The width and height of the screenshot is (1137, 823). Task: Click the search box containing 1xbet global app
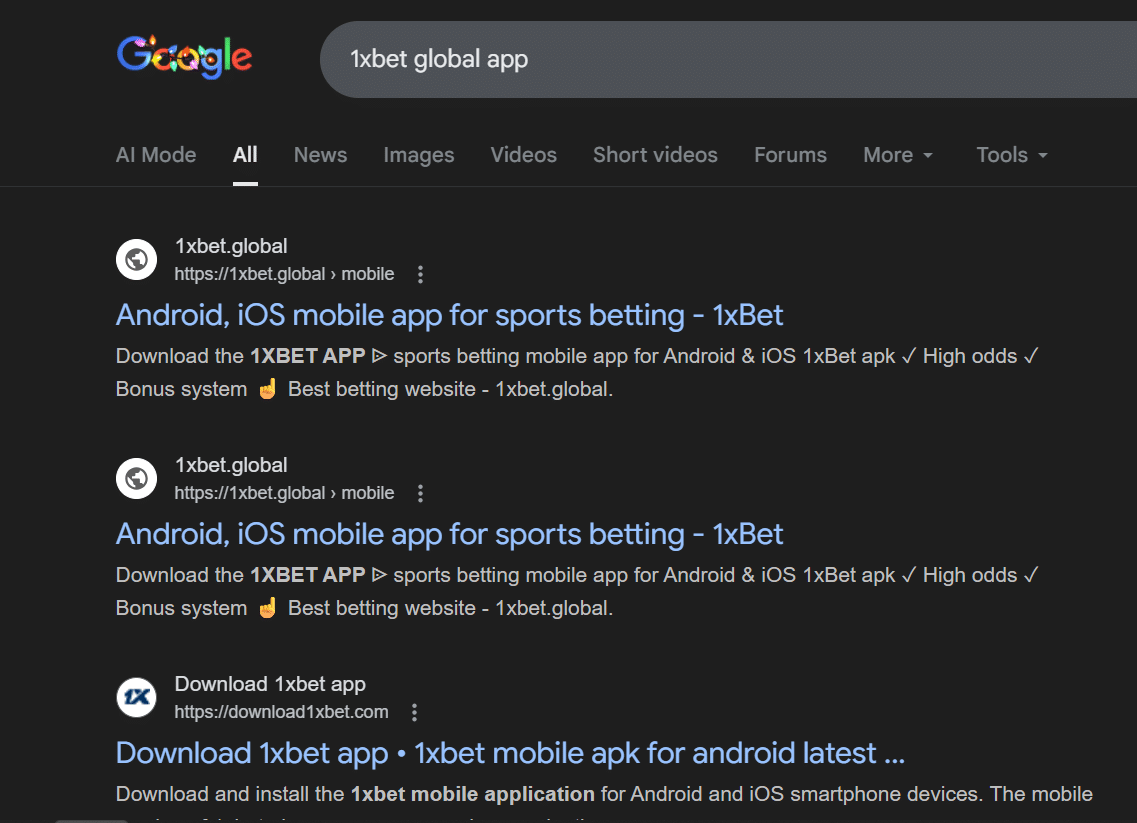point(700,59)
